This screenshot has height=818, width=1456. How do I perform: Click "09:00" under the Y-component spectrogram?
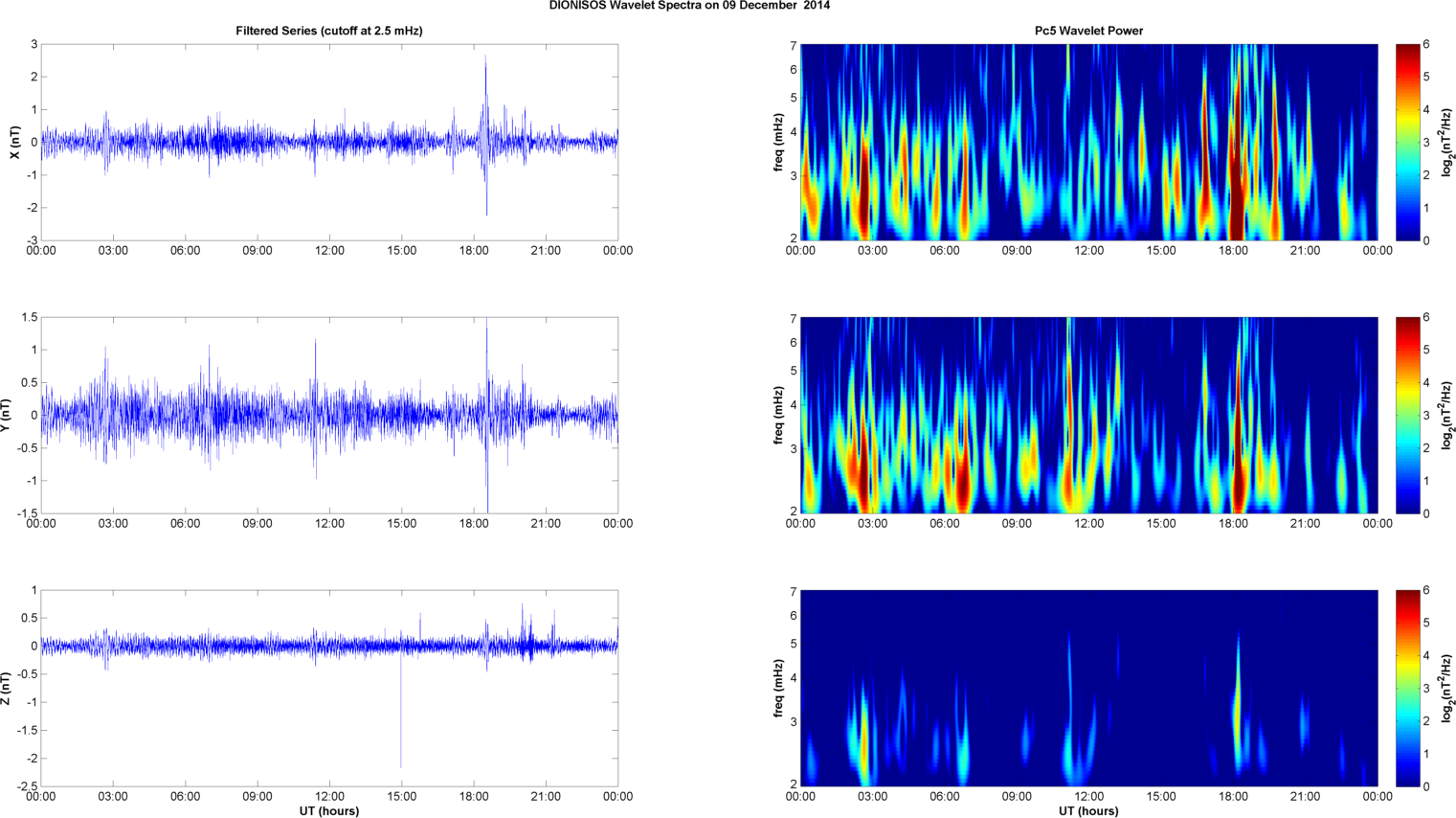point(1017,524)
